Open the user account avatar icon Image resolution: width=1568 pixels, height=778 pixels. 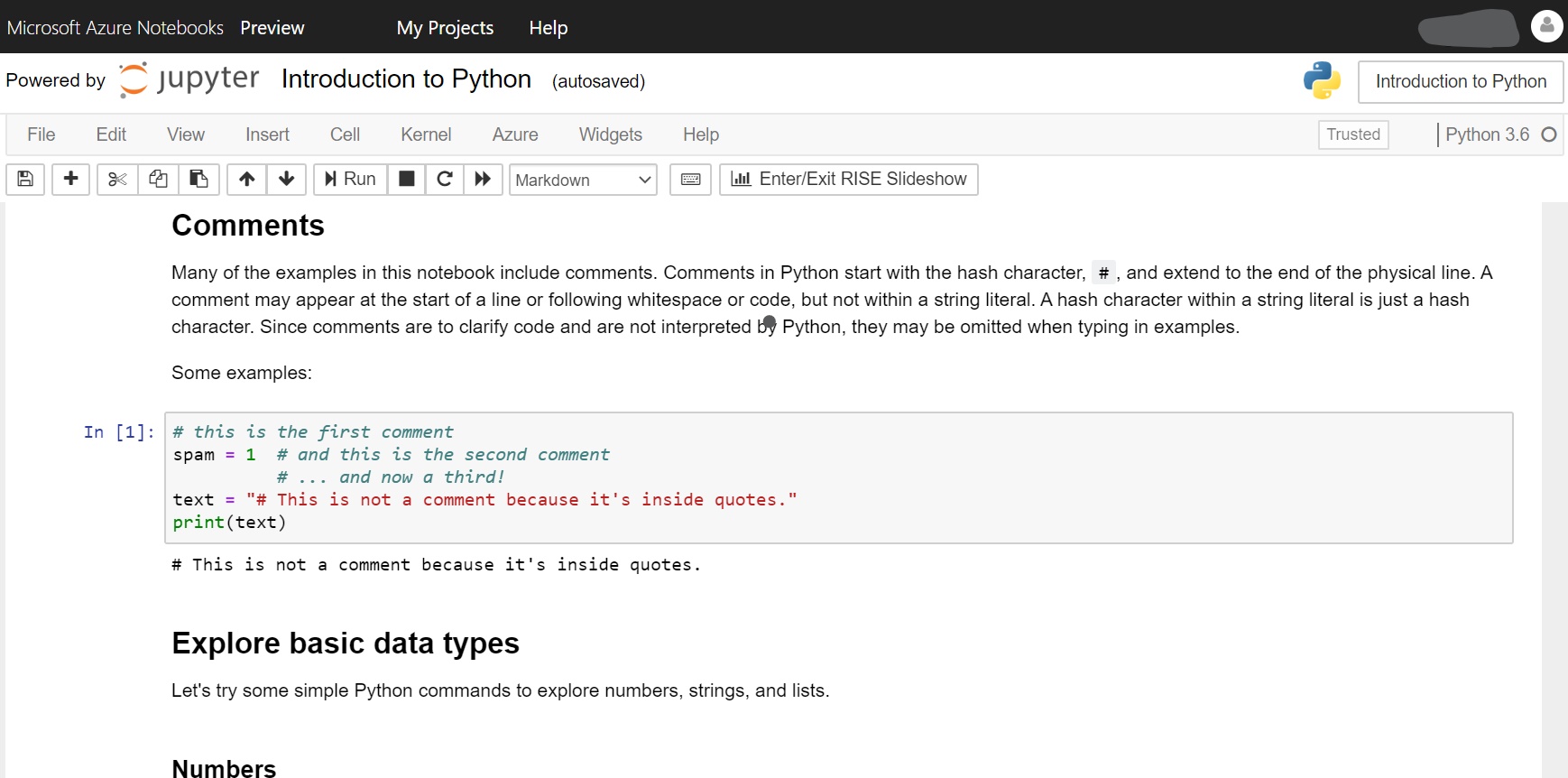(1546, 26)
